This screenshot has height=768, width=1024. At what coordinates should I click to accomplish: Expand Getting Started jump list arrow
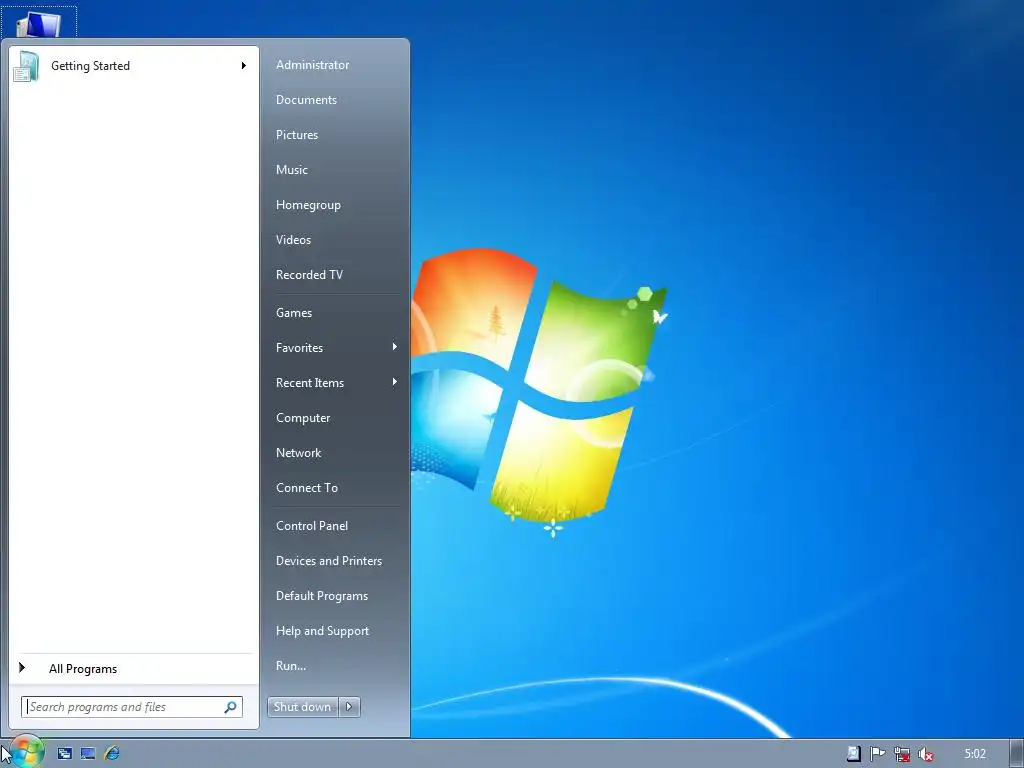click(244, 65)
